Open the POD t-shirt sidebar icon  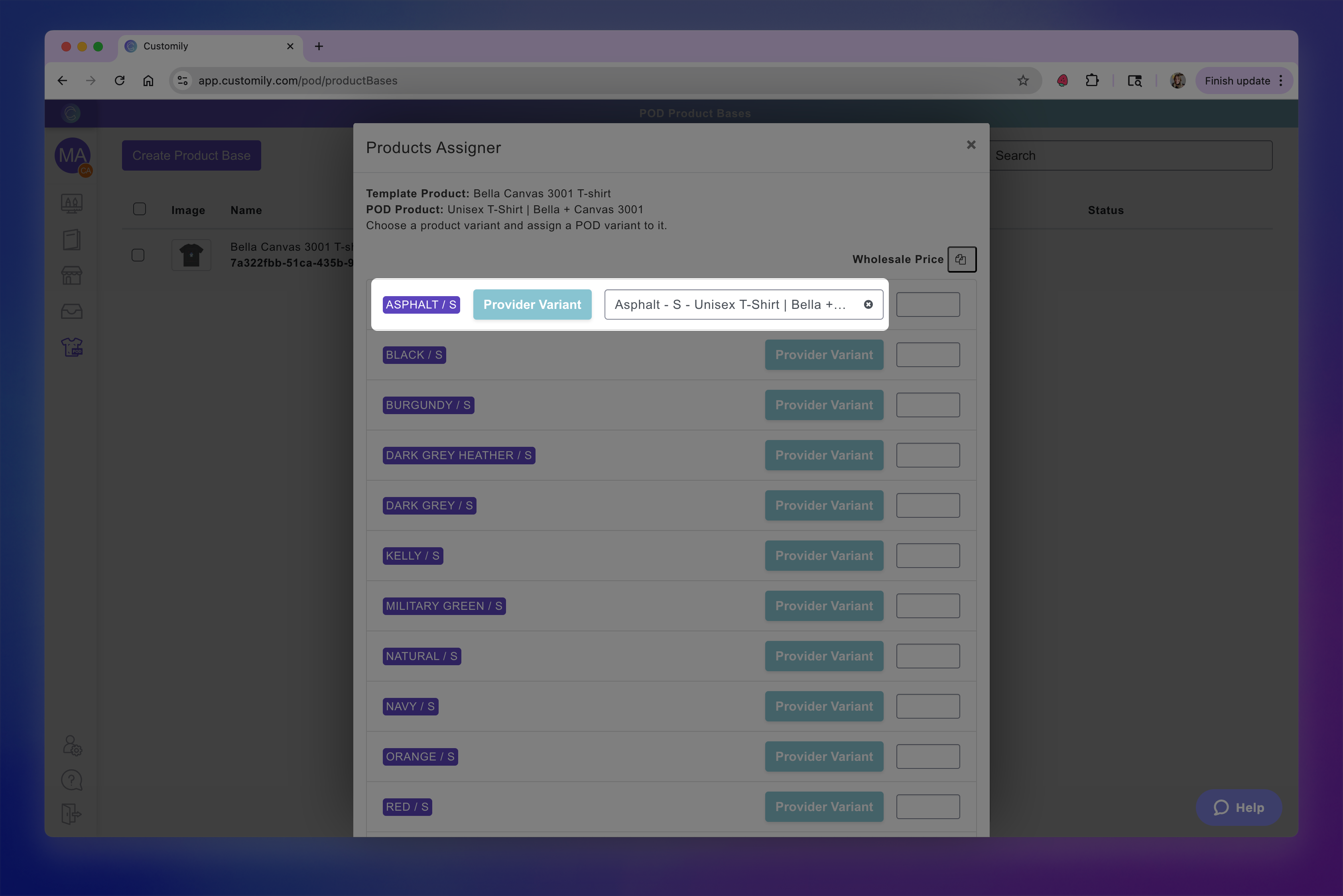coord(72,347)
